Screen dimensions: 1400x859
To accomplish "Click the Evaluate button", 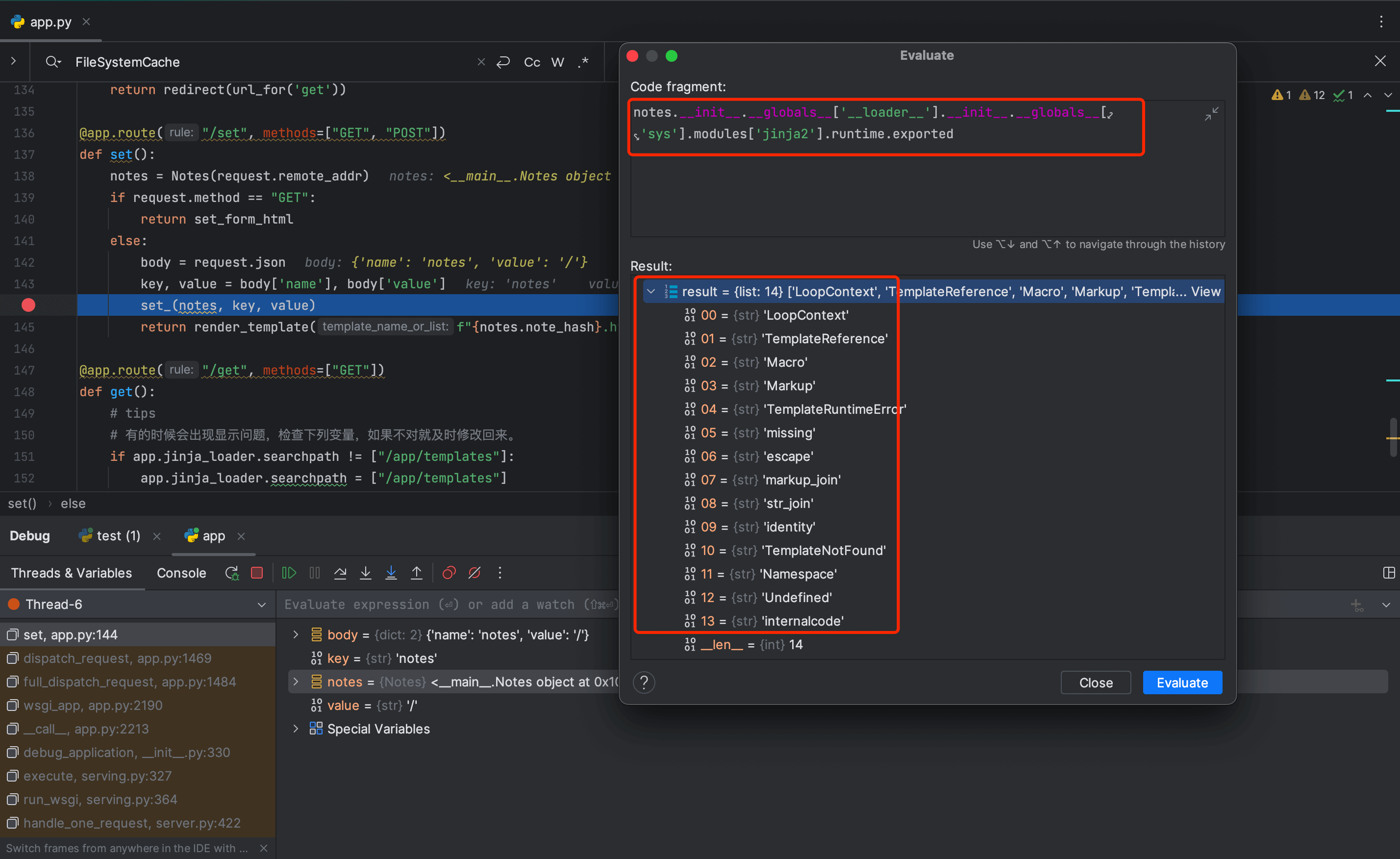I will click(1182, 682).
